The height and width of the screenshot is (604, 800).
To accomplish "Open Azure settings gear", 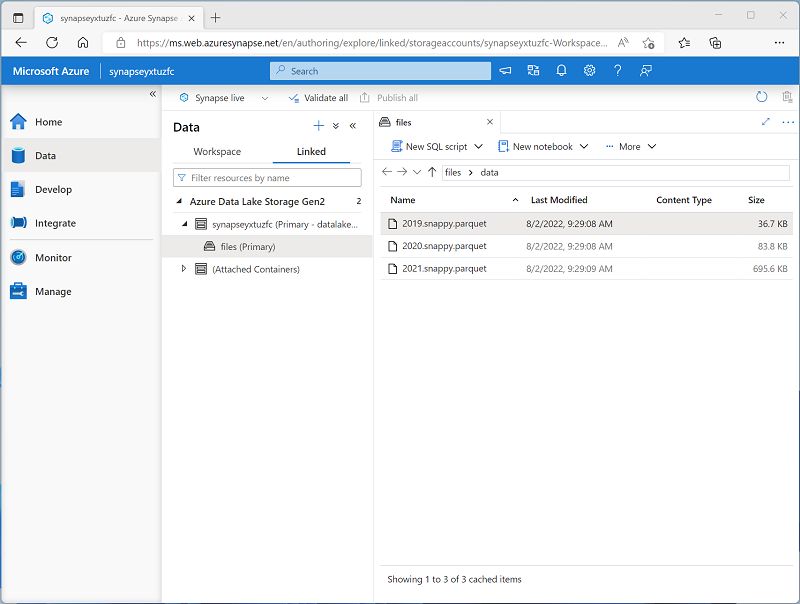I will click(589, 71).
